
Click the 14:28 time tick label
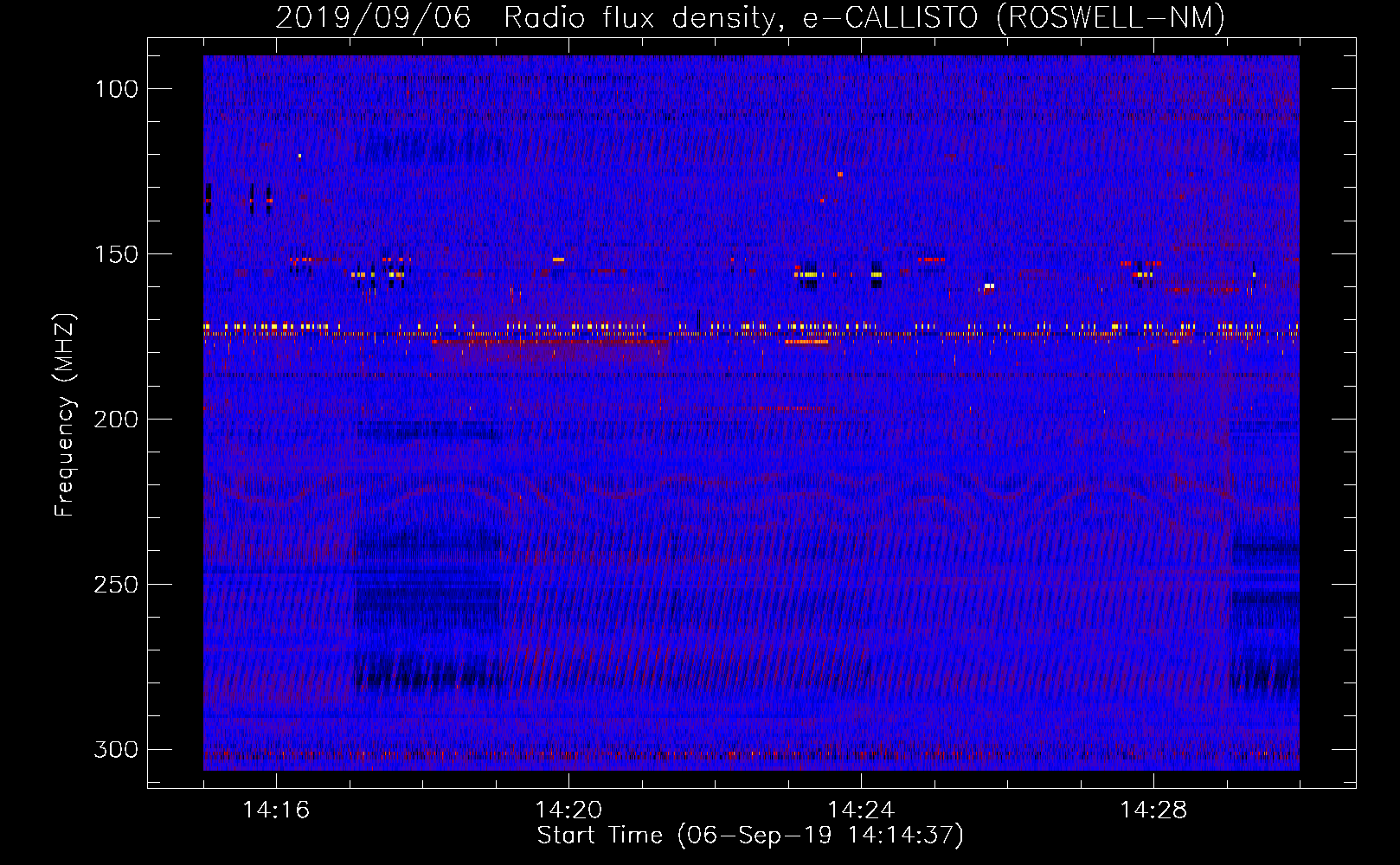(1153, 810)
